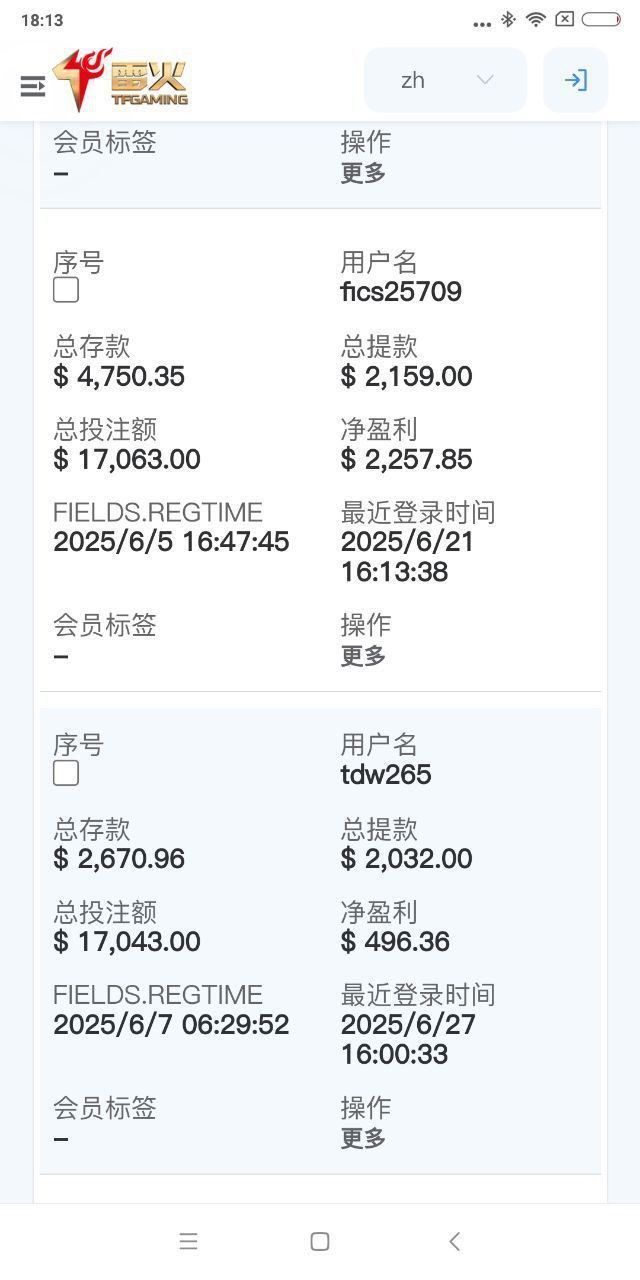Expand 更多 actions for tdw265
The width and height of the screenshot is (640, 1280).
[363, 1138]
